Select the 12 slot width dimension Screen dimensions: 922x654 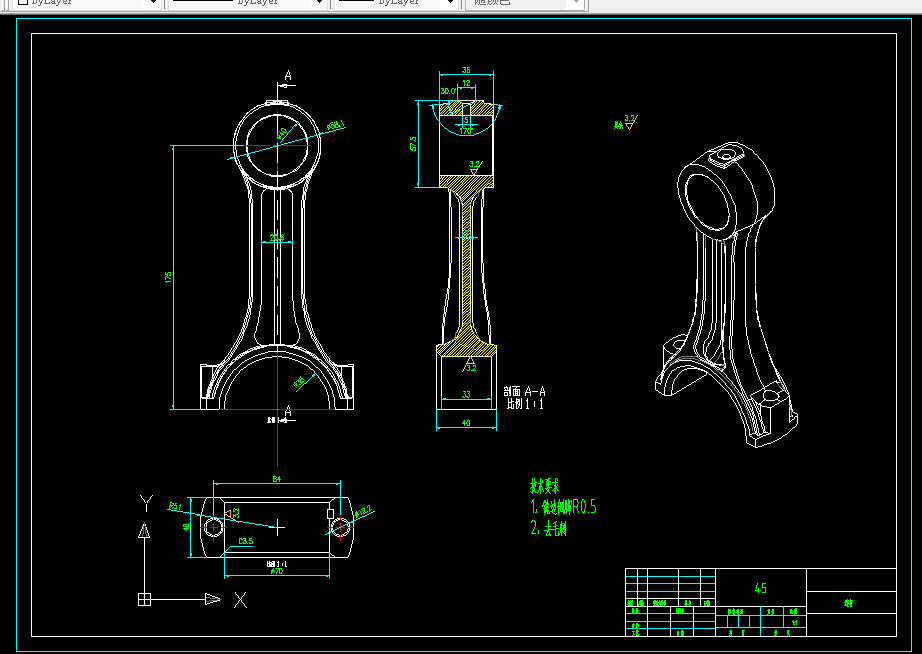pyautogui.click(x=466, y=83)
